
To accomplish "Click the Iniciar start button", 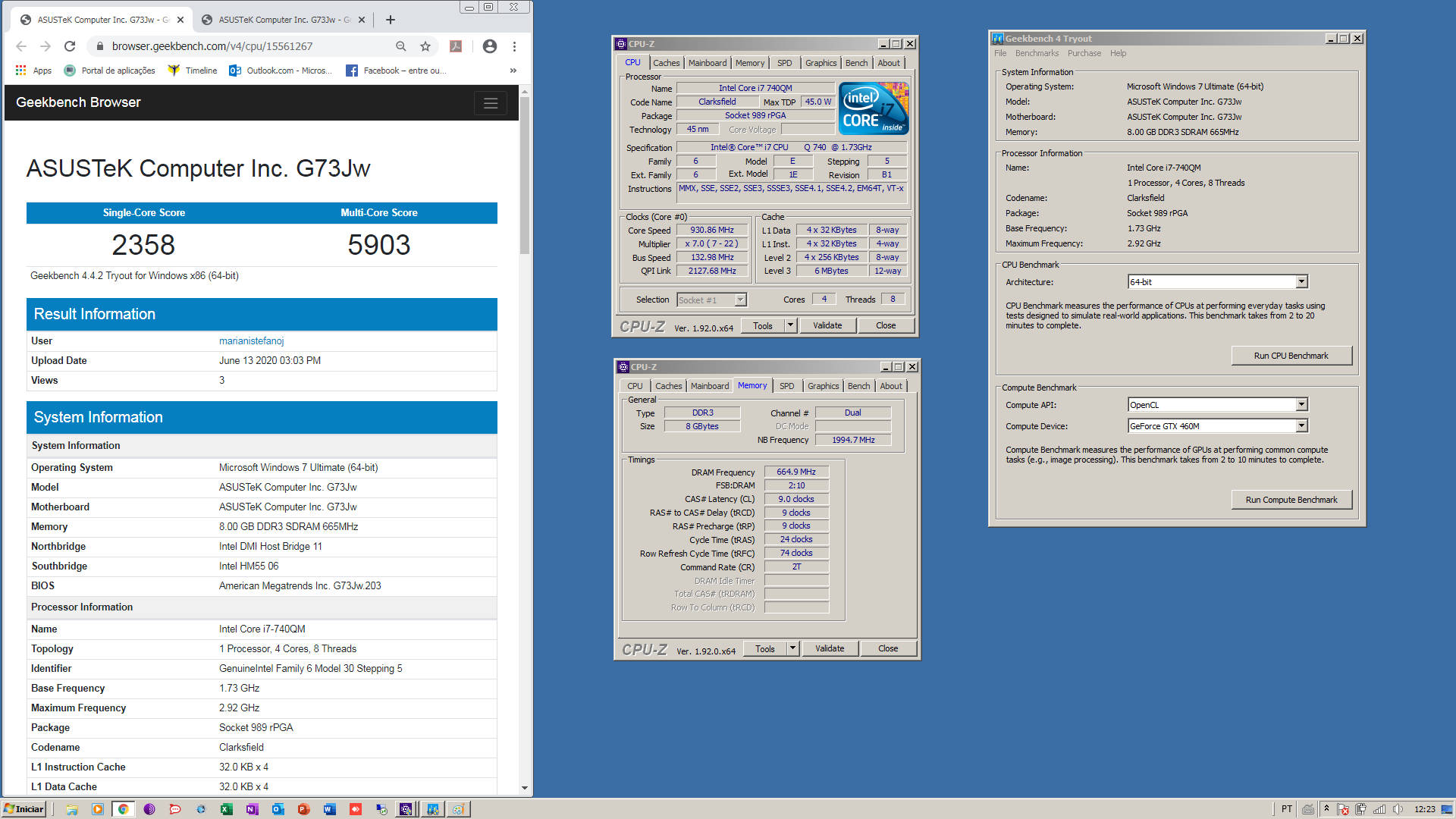I will [24, 809].
